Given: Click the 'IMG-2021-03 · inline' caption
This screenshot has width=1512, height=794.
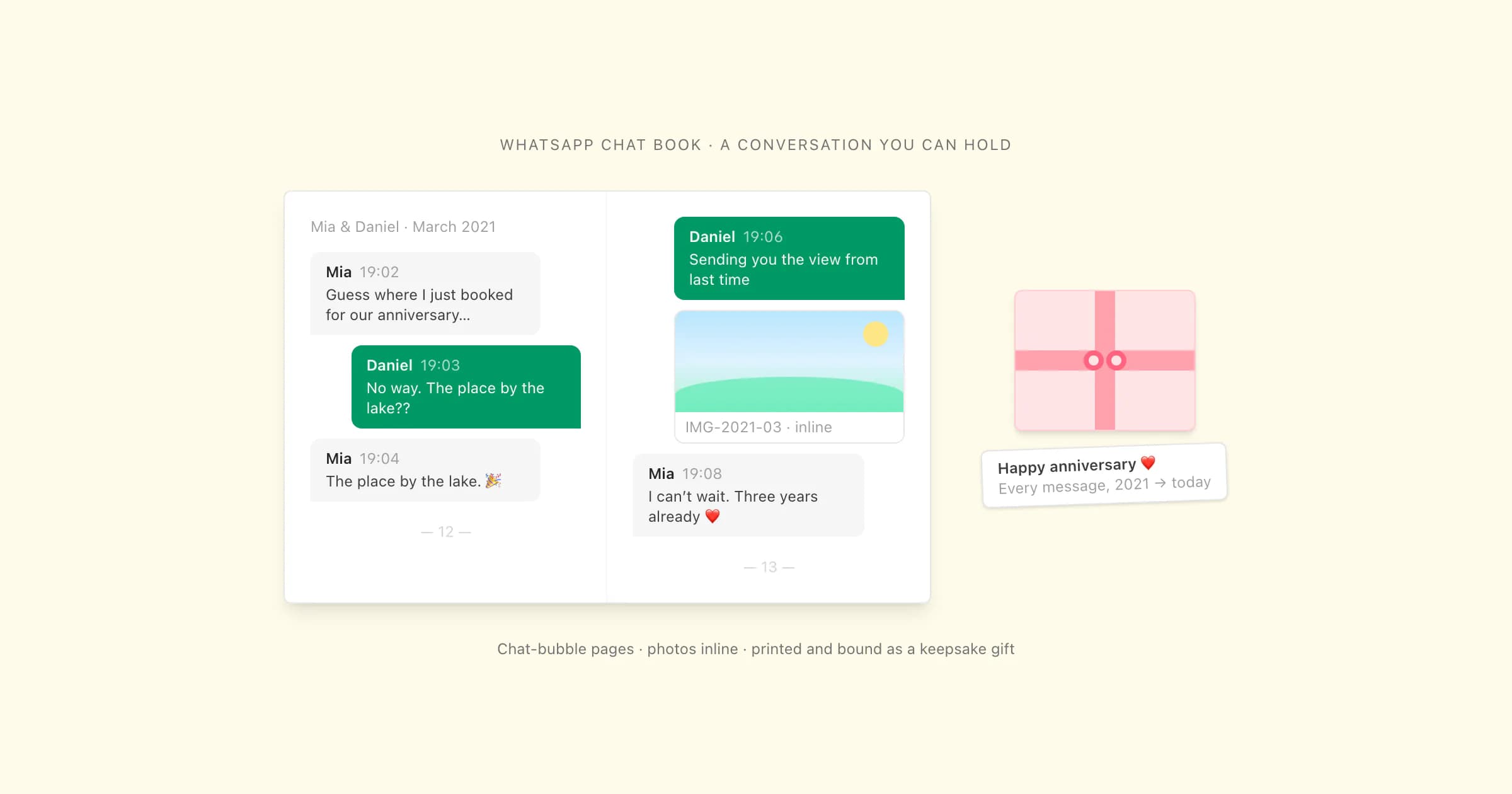Looking at the screenshot, I should pos(759,427).
